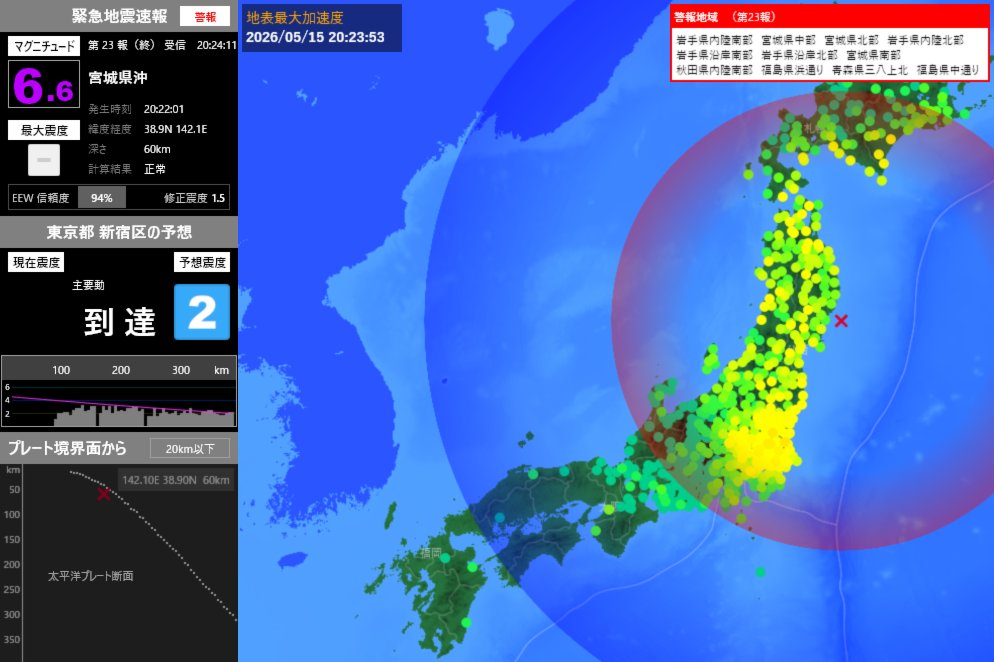The width and height of the screenshot is (994, 662).
Task: Click the red X on the plate cross-section
Action: click(x=103, y=493)
